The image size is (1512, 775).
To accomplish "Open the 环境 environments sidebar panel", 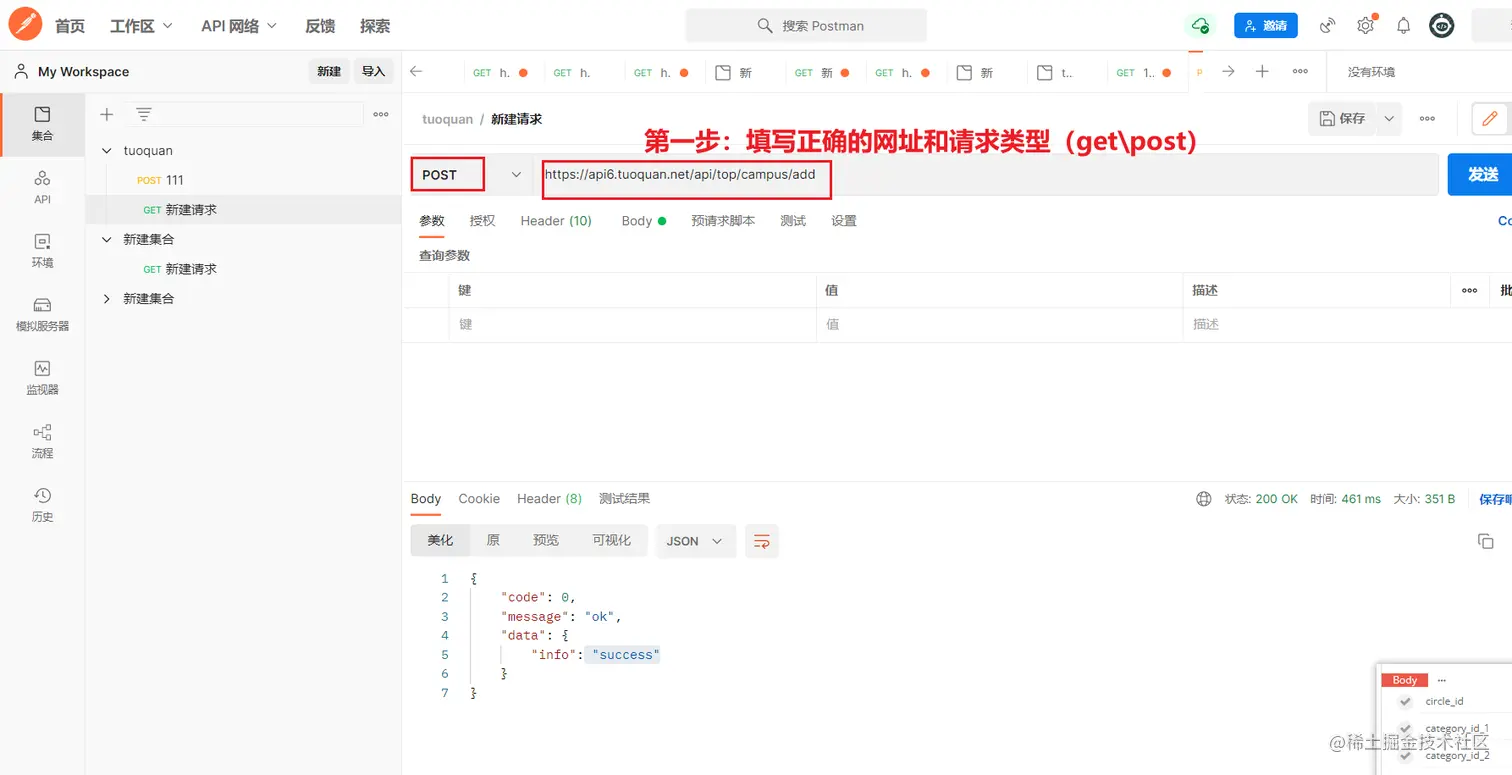I will click(x=42, y=251).
